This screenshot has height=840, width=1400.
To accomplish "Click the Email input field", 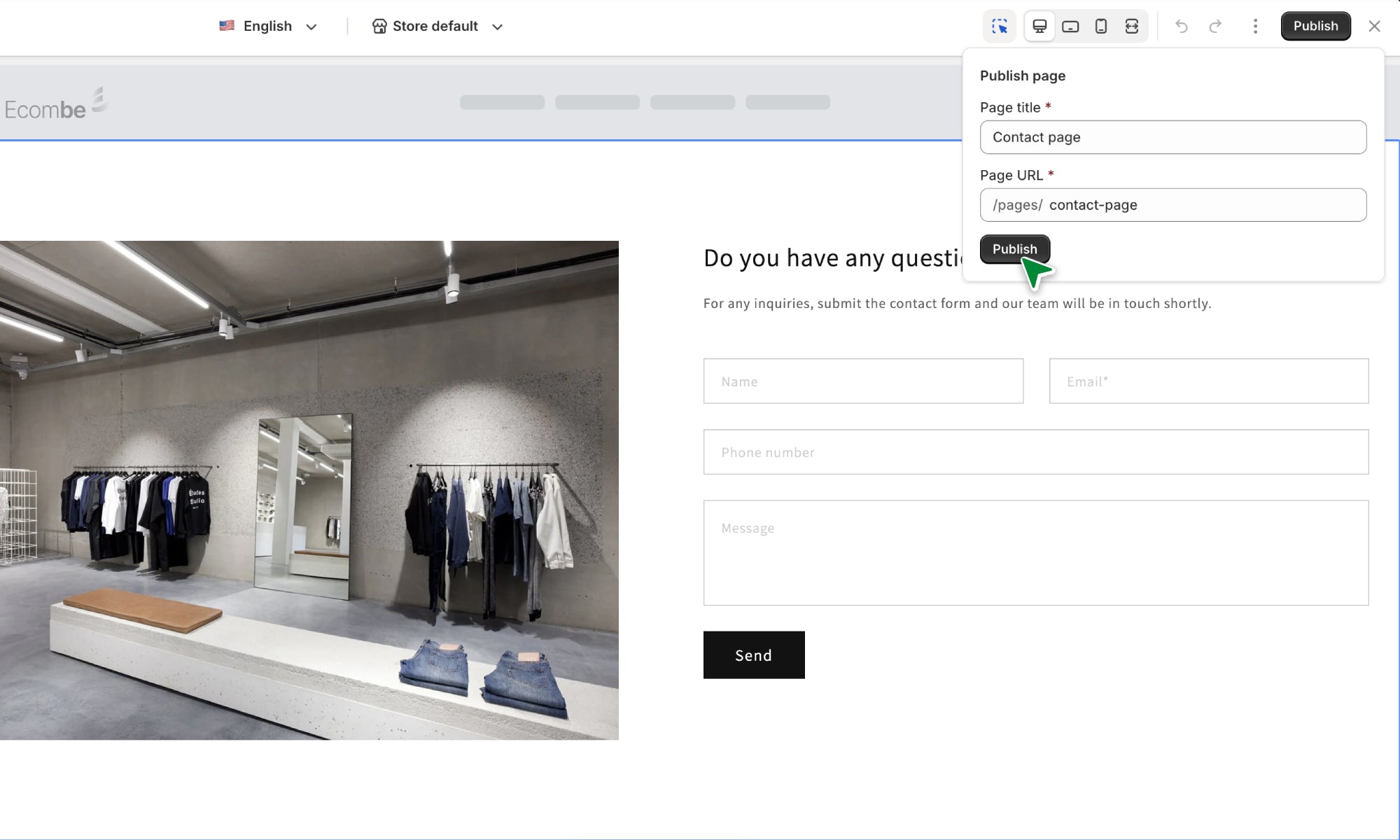I will tap(1208, 381).
